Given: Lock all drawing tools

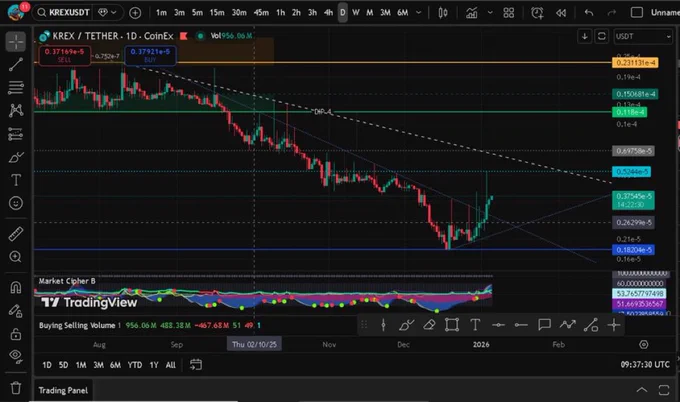Looking at the screenshot, I should pos(16,334).
